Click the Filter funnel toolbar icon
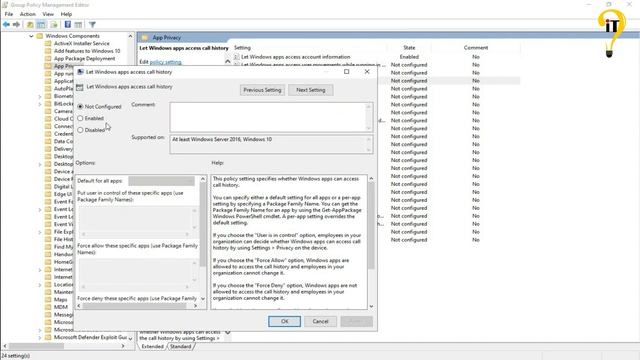Screen dimensions: 640x360 (92, 25)
